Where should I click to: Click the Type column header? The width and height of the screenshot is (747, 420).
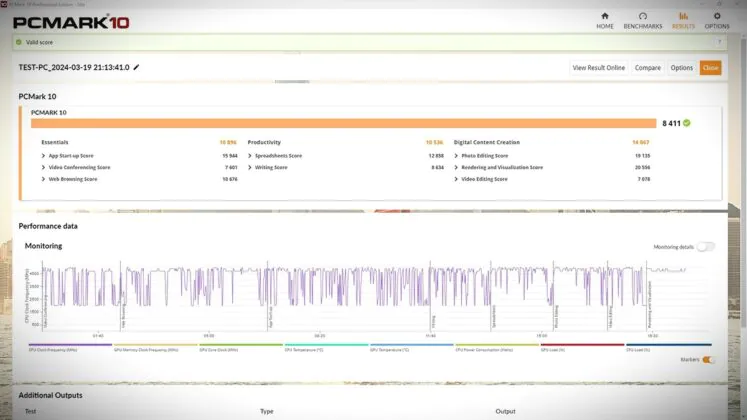[x=267, y=411]
